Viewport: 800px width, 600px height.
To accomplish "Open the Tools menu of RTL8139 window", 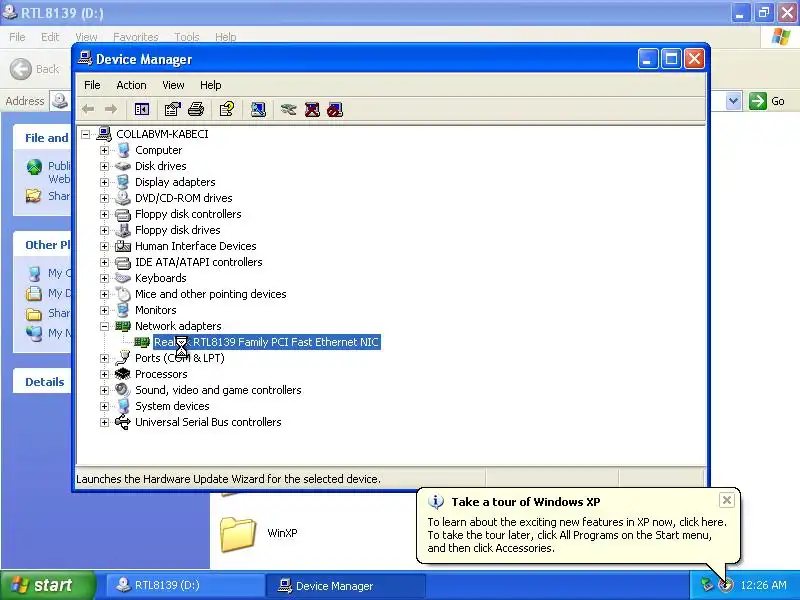I will [187, 37].
